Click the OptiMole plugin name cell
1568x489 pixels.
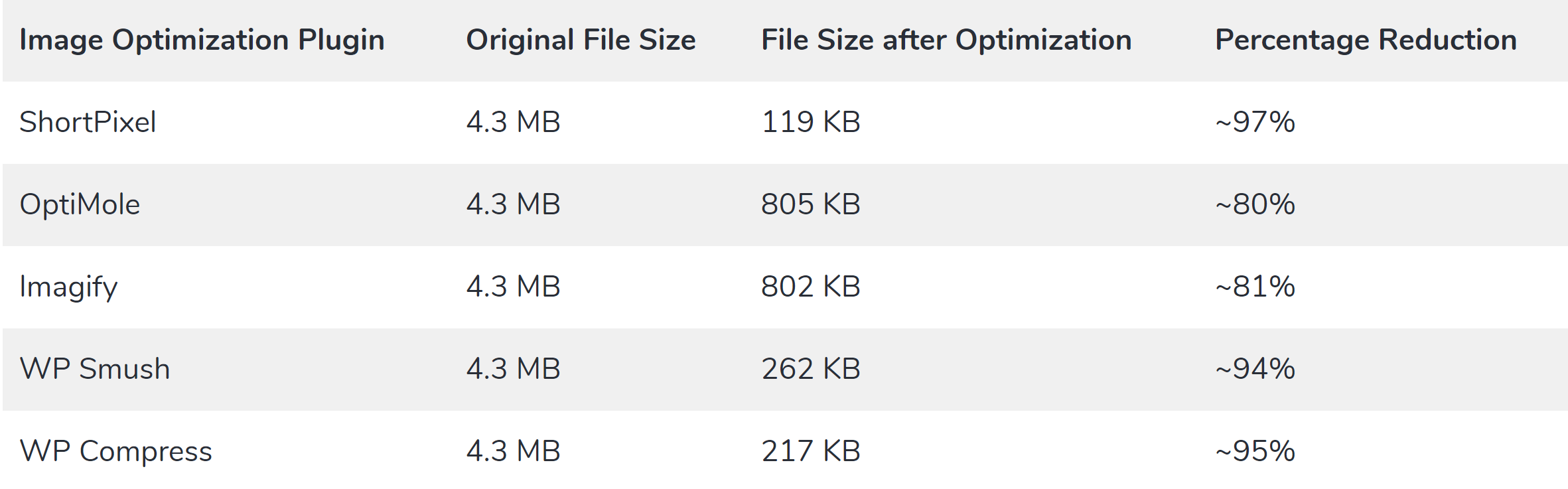pos(80,204)
